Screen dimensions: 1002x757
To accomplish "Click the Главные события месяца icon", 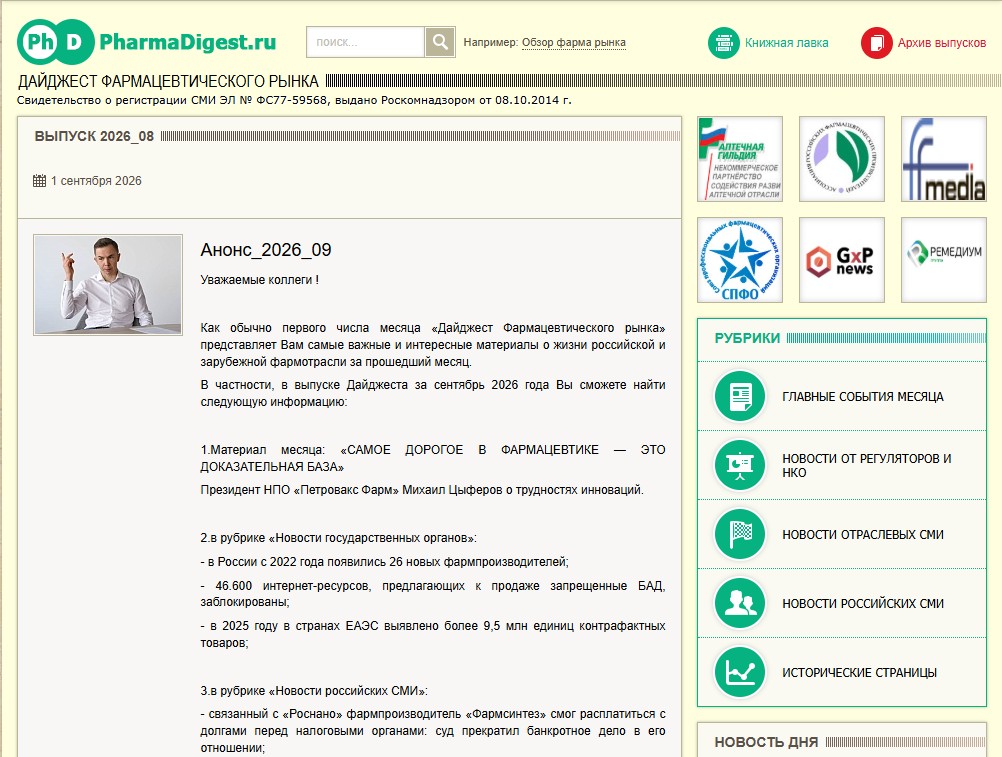I will point(740,396).
